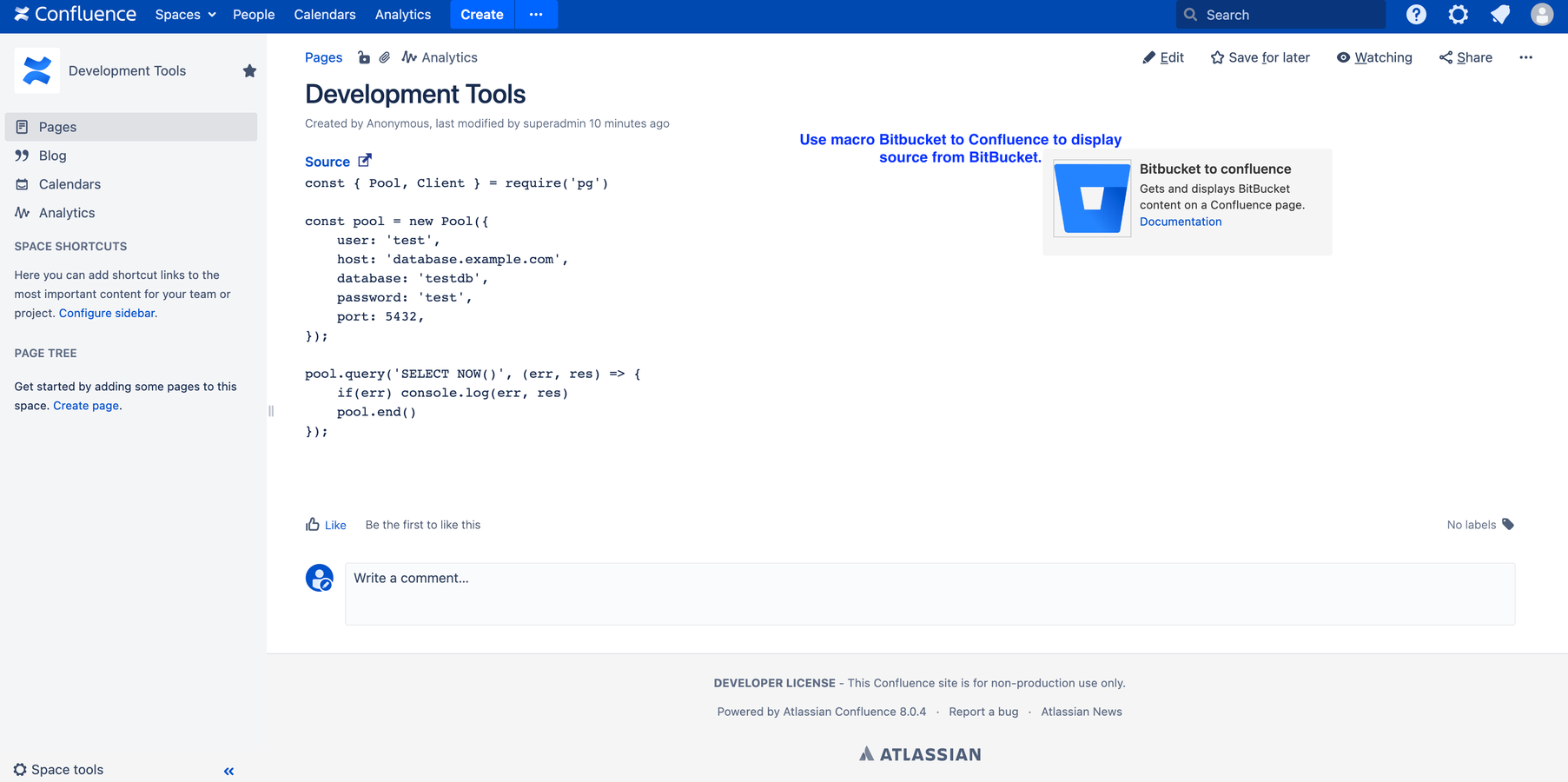This screenshot has height=782, width=1568.
Task: Click the blue Create button
Action: pos(482,15)
